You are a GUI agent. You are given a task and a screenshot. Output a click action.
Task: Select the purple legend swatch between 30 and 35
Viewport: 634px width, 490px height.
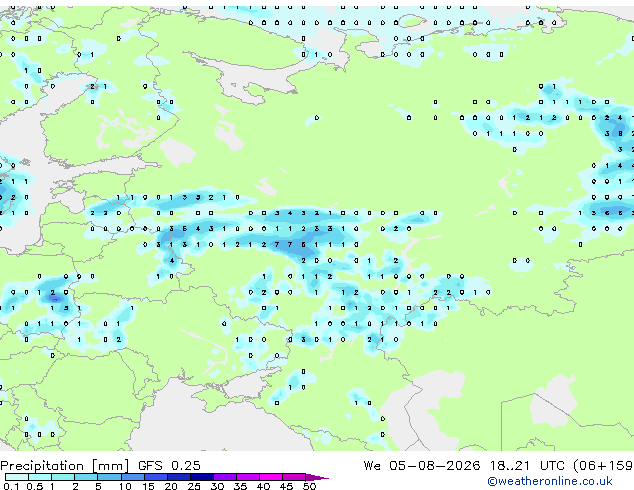(225, 477)
